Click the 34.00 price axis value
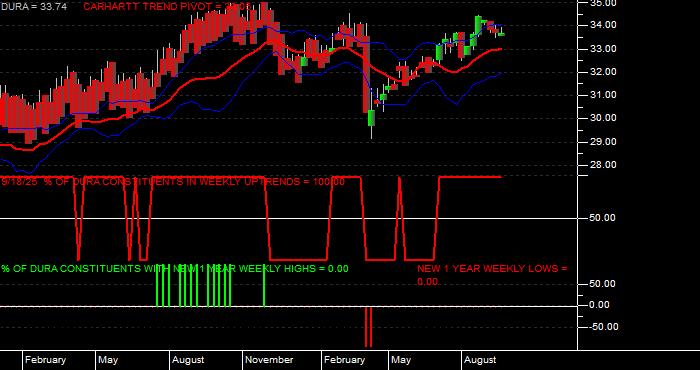 click(604, 25)
